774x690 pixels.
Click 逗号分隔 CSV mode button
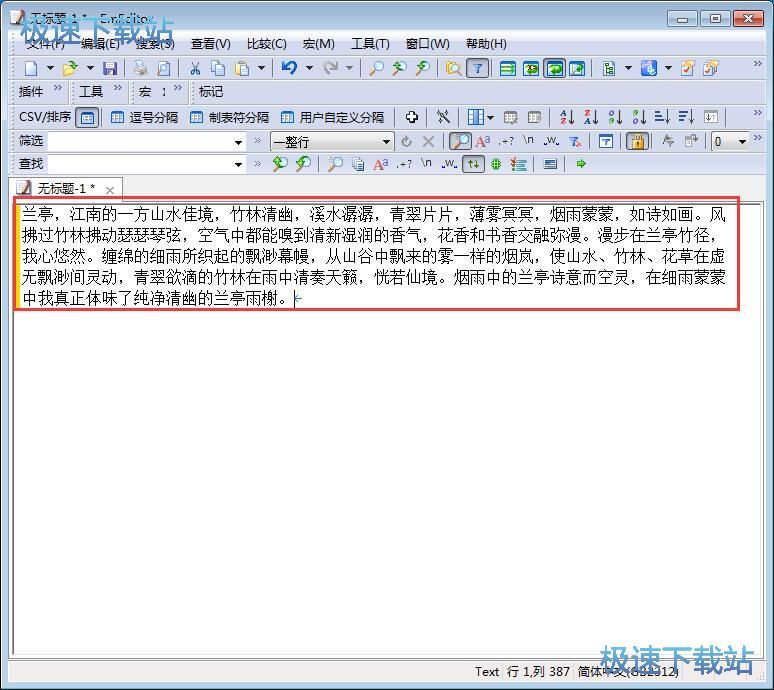tap(144, 117)
